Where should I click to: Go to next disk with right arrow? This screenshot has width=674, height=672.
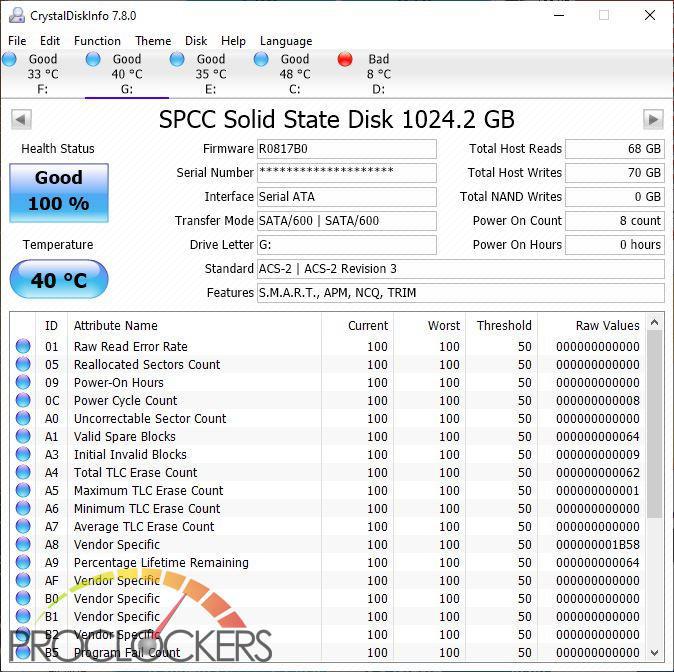tap(653, 119)
